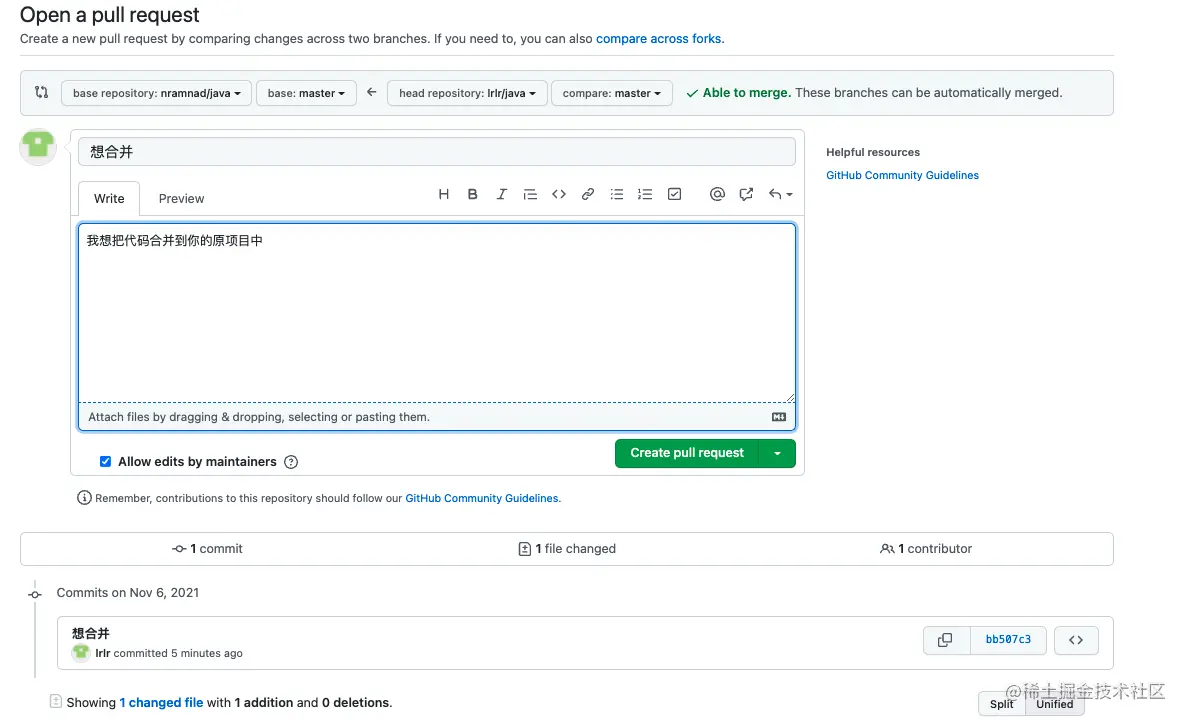Click the lrlr avatar in the commit row
Screen dimensions: 1186x722
tap(81, 653)
